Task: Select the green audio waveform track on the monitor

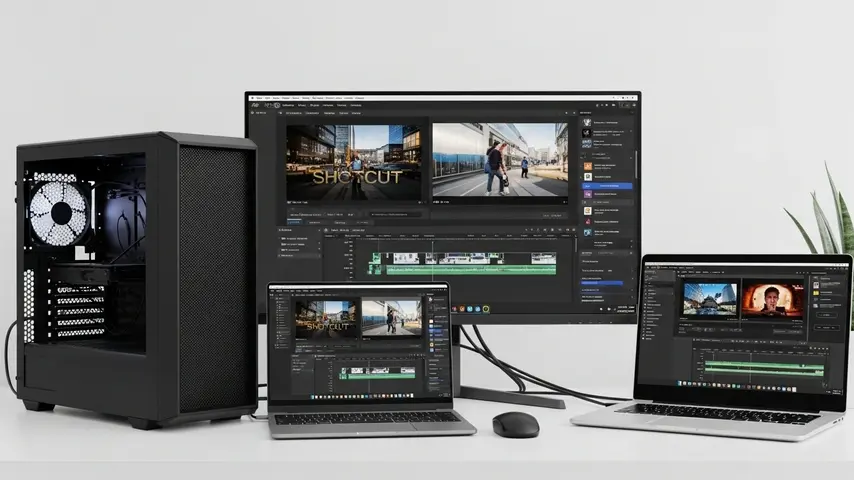Action: coord(471,270)
